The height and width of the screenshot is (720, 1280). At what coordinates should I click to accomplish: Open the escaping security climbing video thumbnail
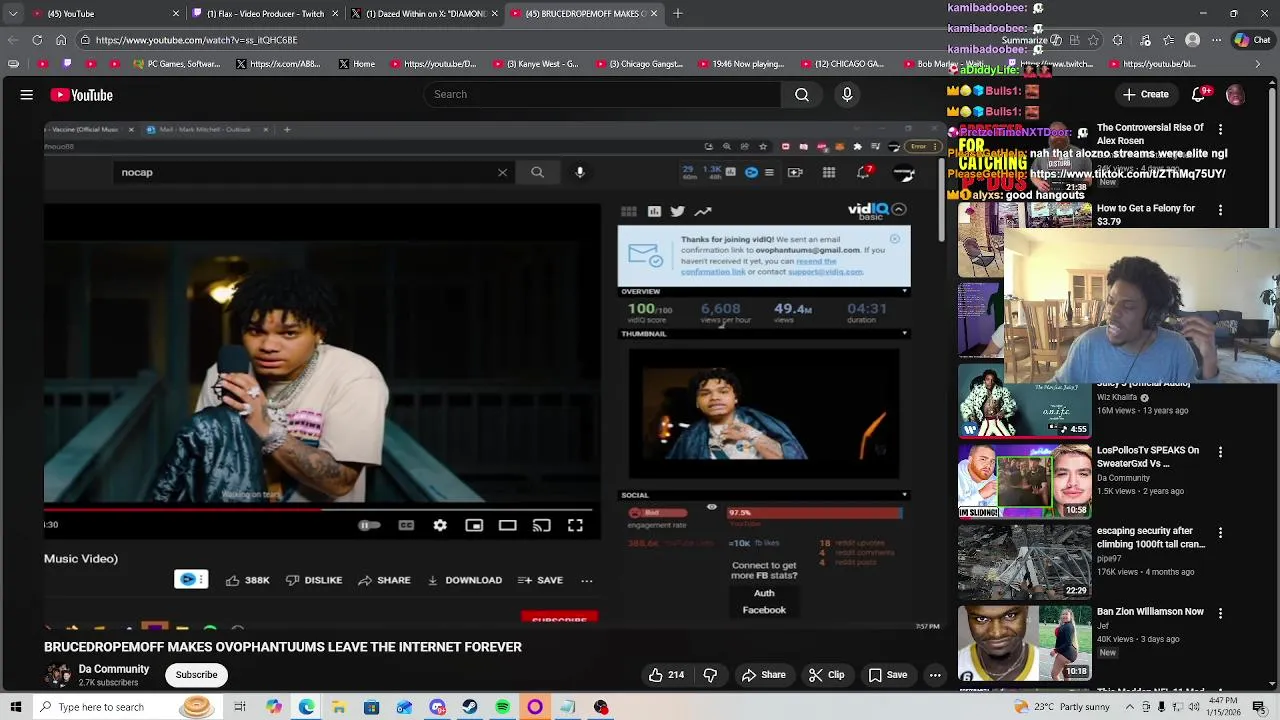1025,562
